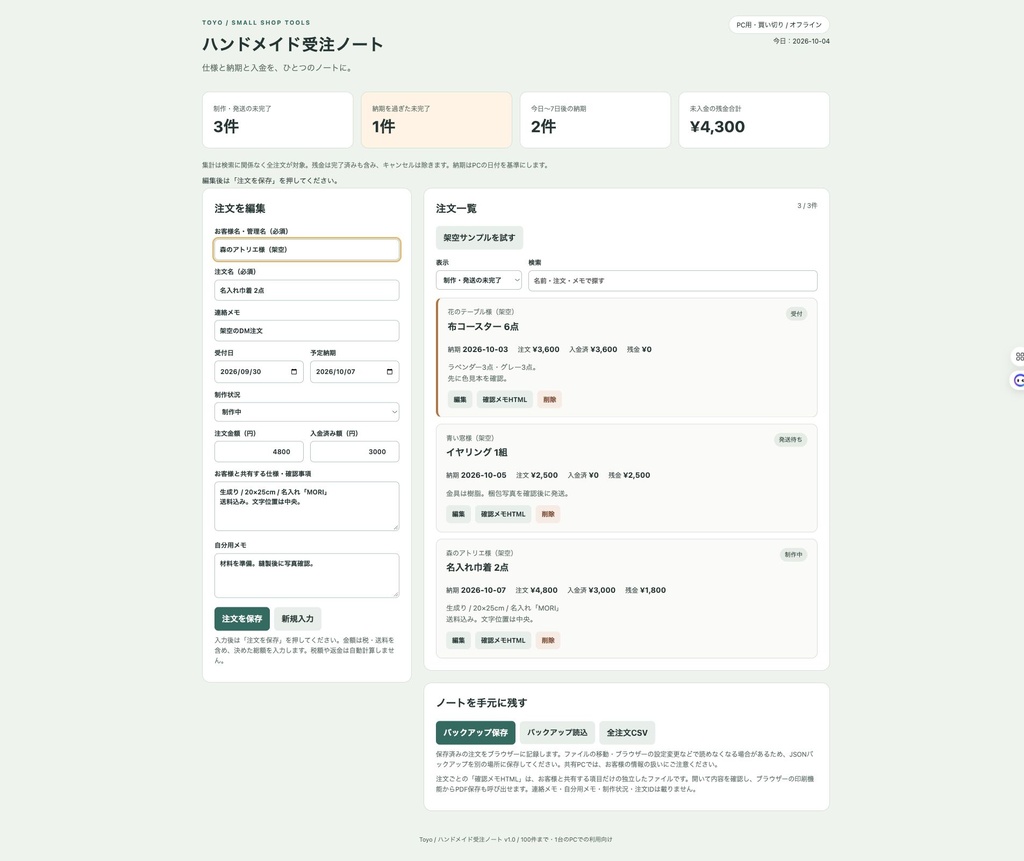
Task: Click 納期 2026-10-03 on 布コースター card
Action: tap(477, 349)
